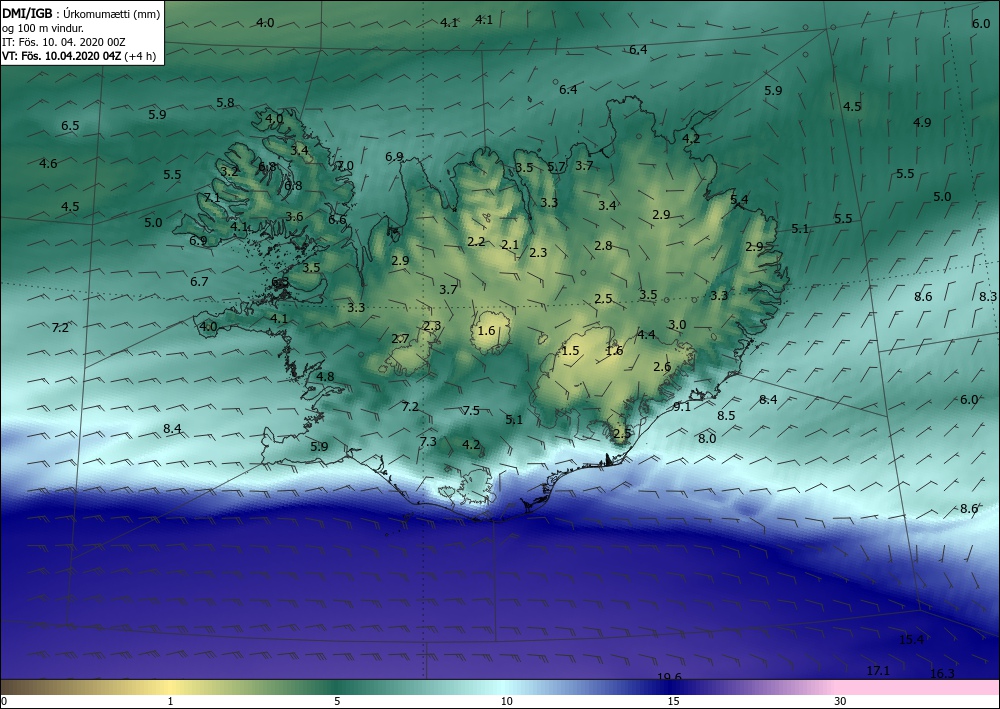
Task: Click the map value 17.1
Action: pyautogui.click(x=878, y=671)
